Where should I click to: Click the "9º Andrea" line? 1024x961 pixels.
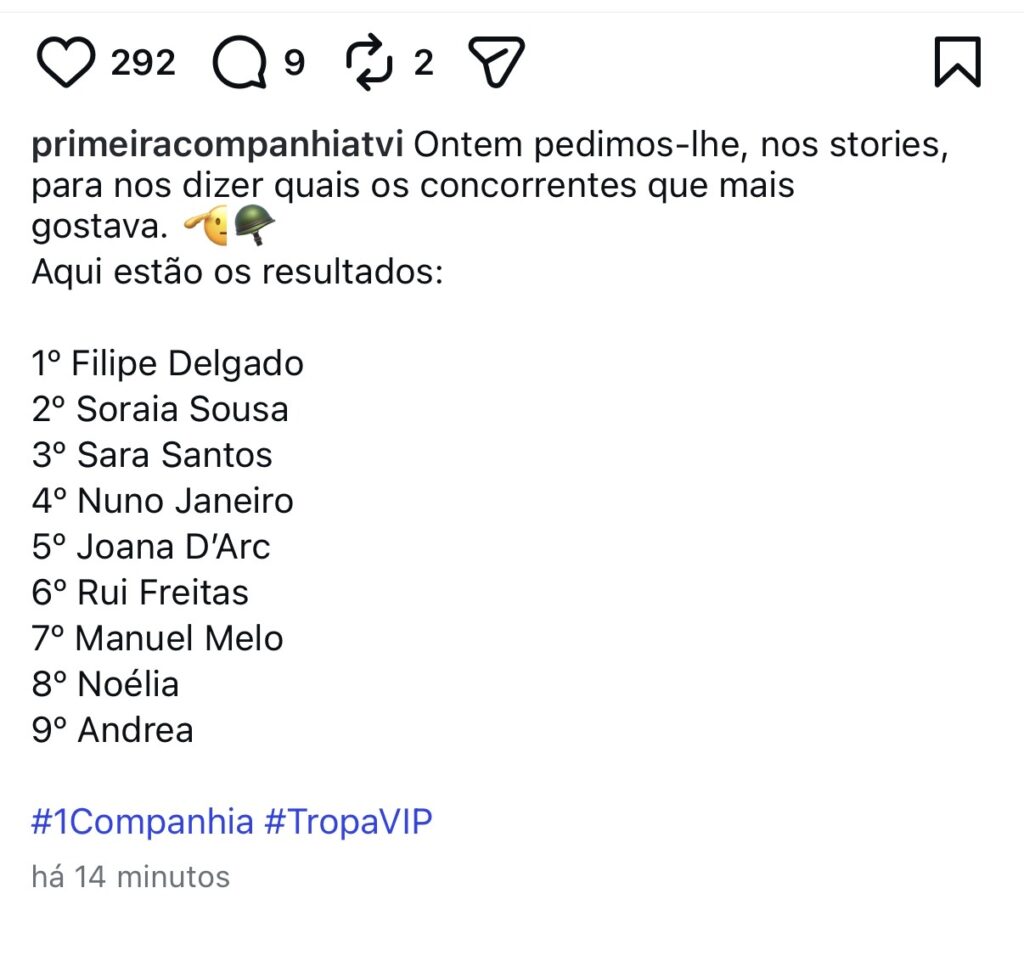click(x=113, y=729)
